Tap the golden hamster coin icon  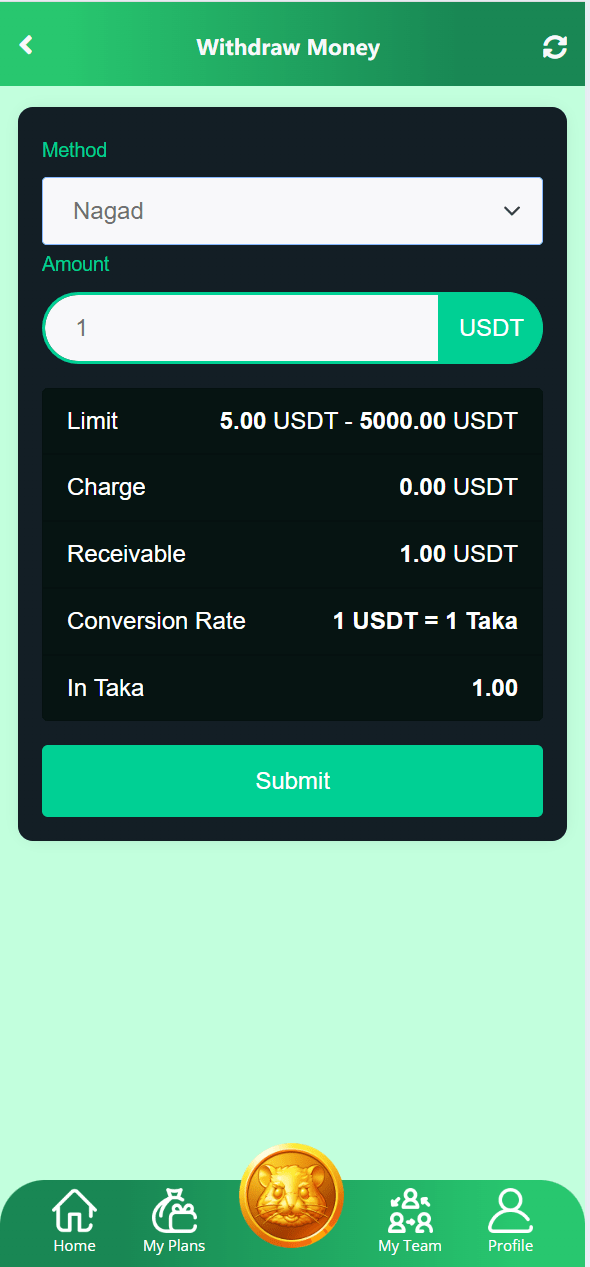pos(291,1195)
